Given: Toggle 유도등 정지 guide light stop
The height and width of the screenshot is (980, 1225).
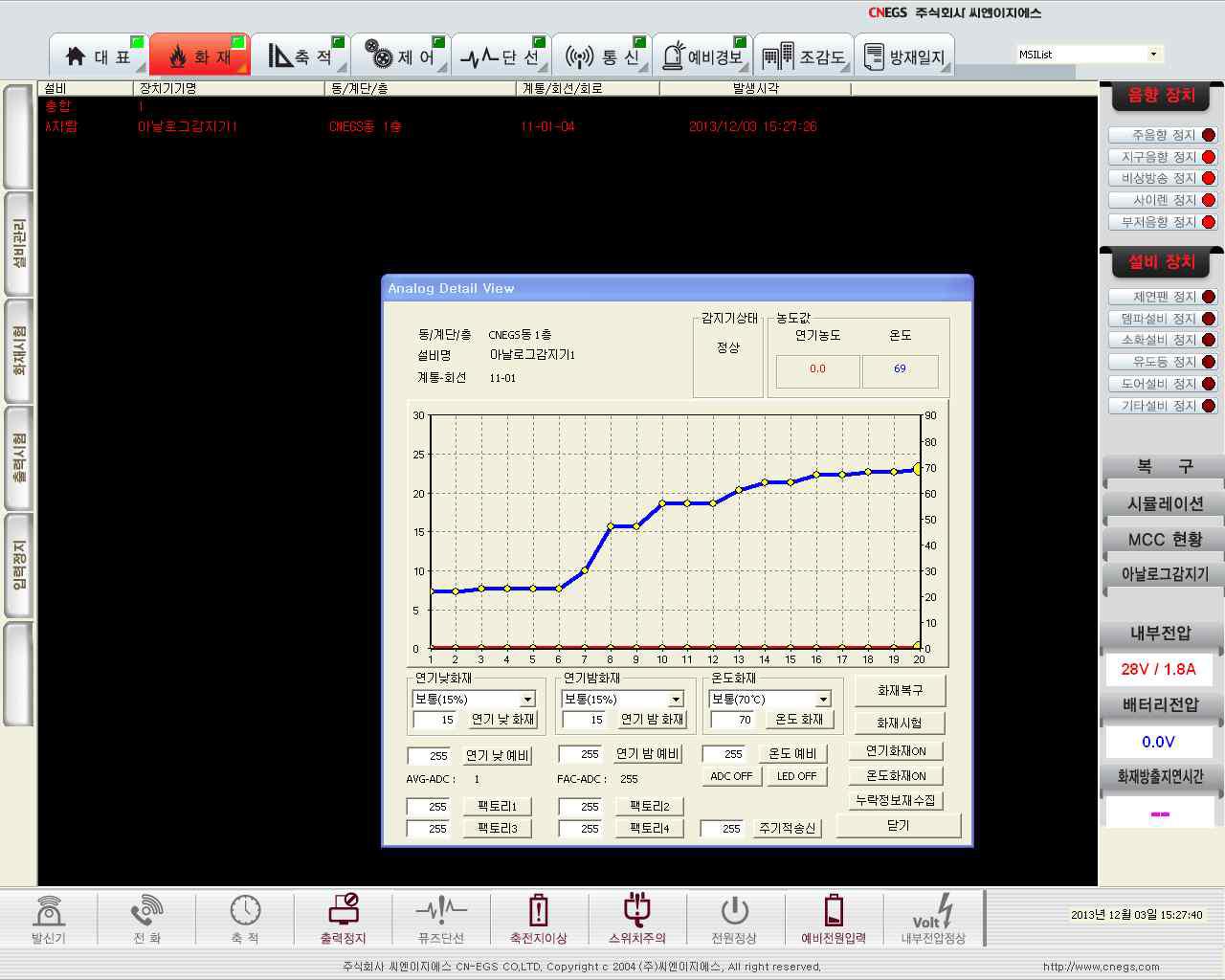Looking at the screenshot, I should (x=1162, y=362).
